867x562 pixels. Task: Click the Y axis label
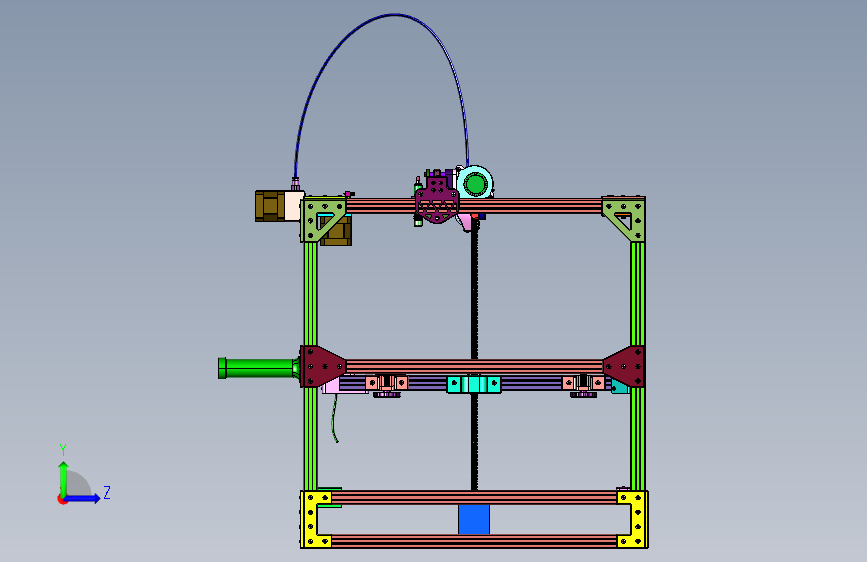(63, 450)
